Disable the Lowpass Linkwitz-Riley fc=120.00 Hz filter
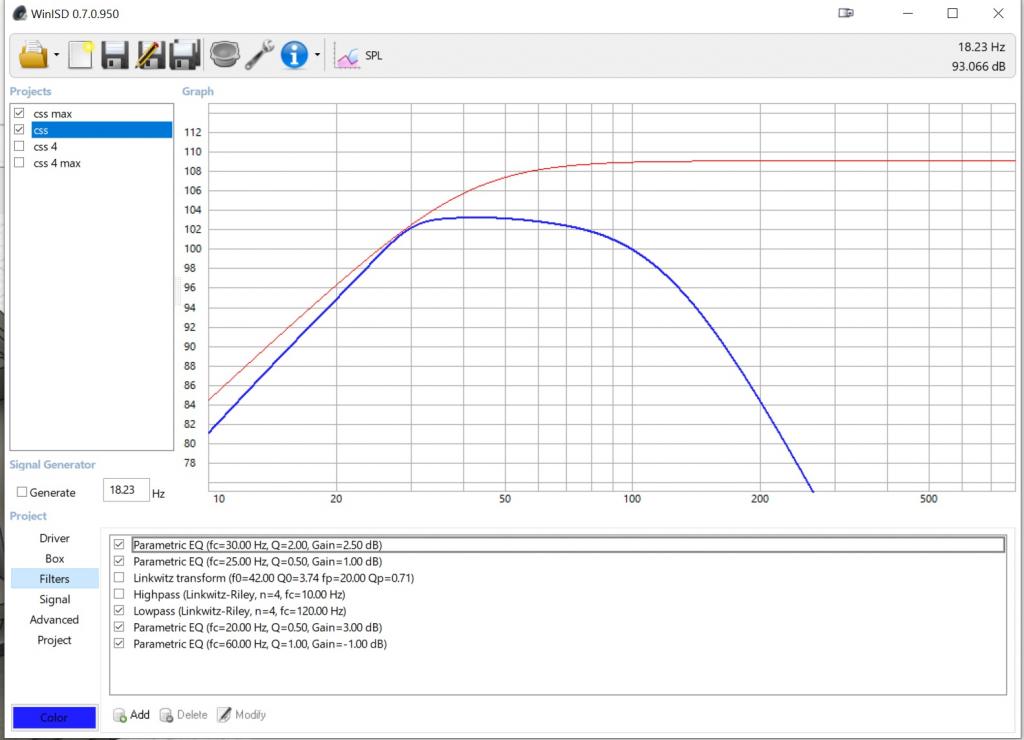 click(119, 610)
